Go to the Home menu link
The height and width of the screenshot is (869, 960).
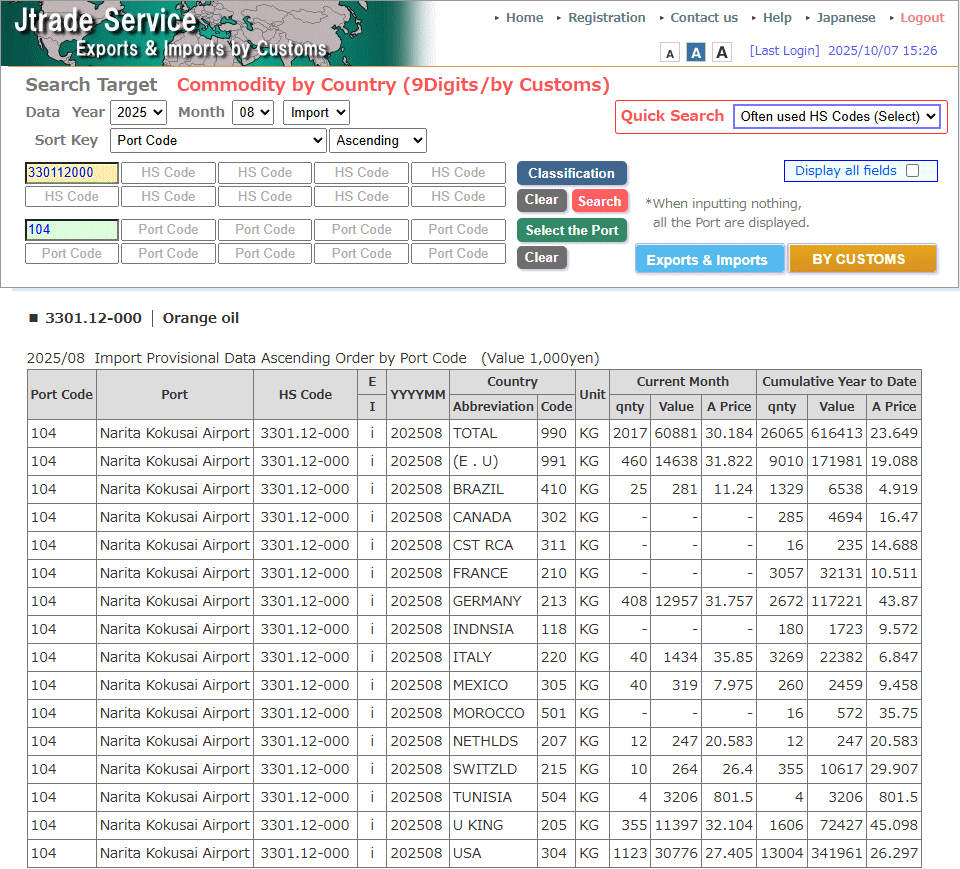click(x=524, y=18)
